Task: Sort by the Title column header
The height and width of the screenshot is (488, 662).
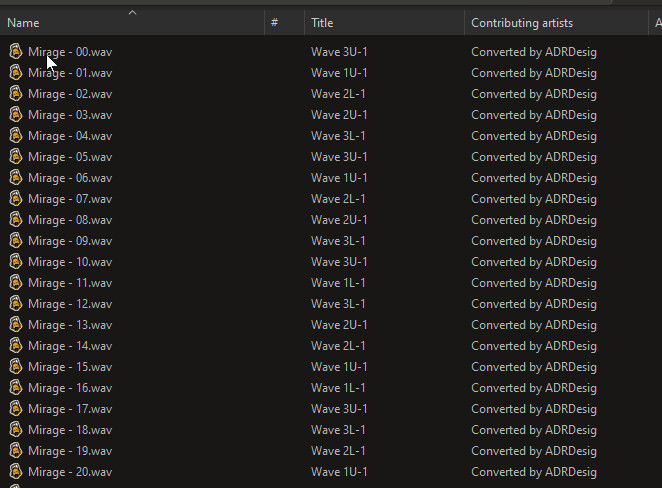Action: coord(384,23)
